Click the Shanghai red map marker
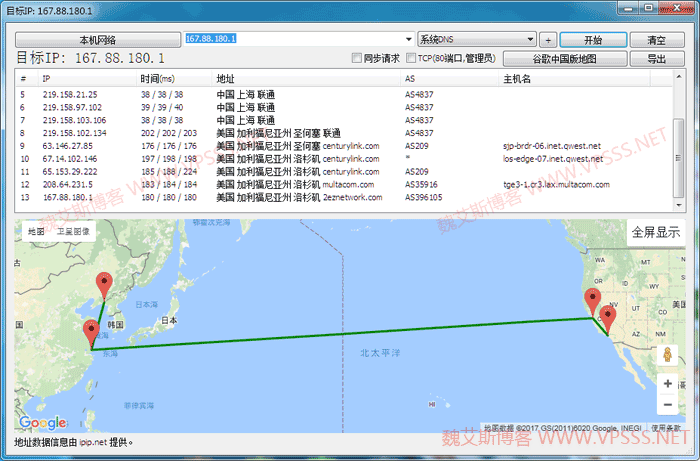Screen dimensions: 700x461 [91, 333]
